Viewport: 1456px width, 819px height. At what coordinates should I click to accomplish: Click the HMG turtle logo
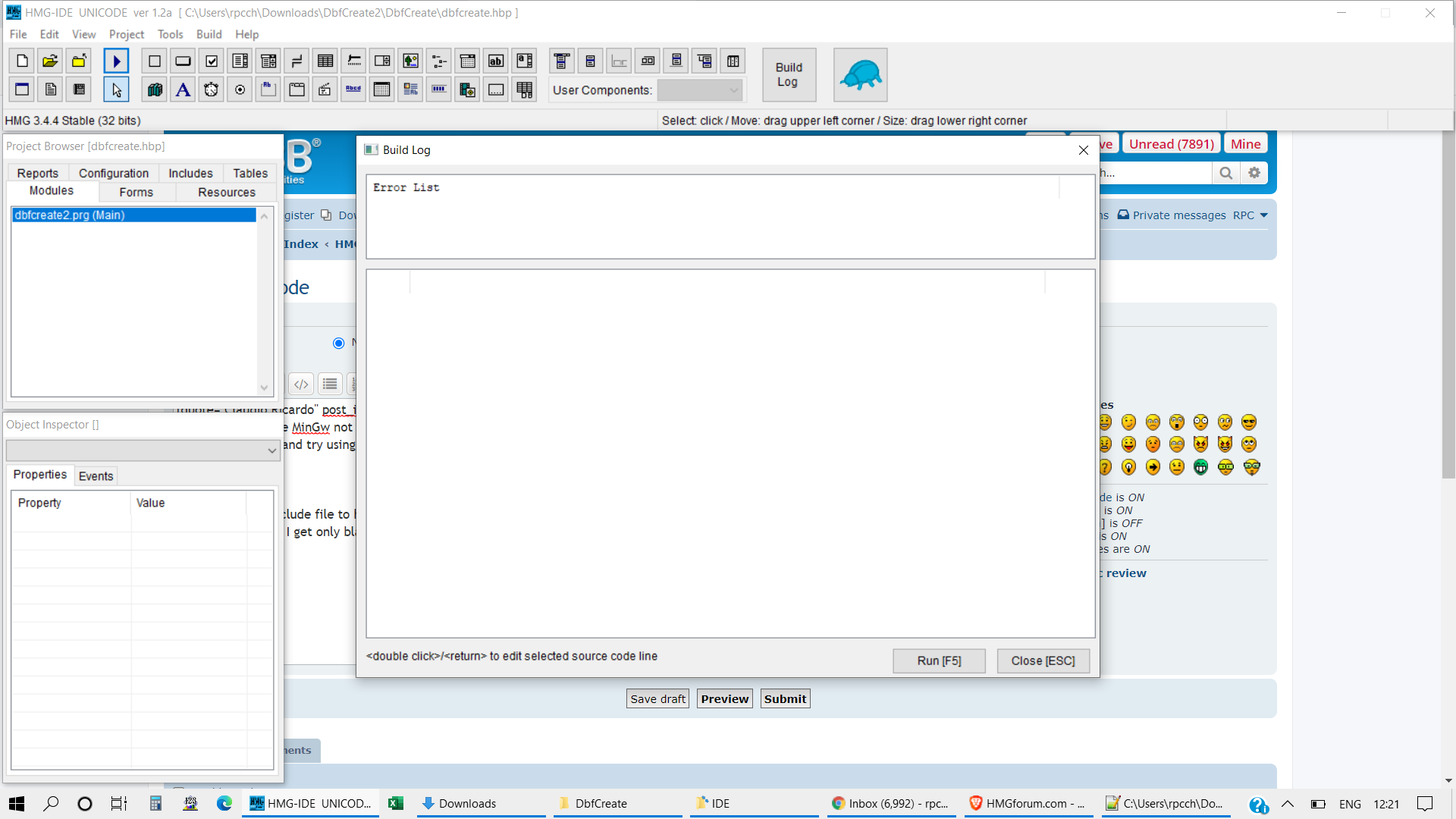tap(860, 74)
